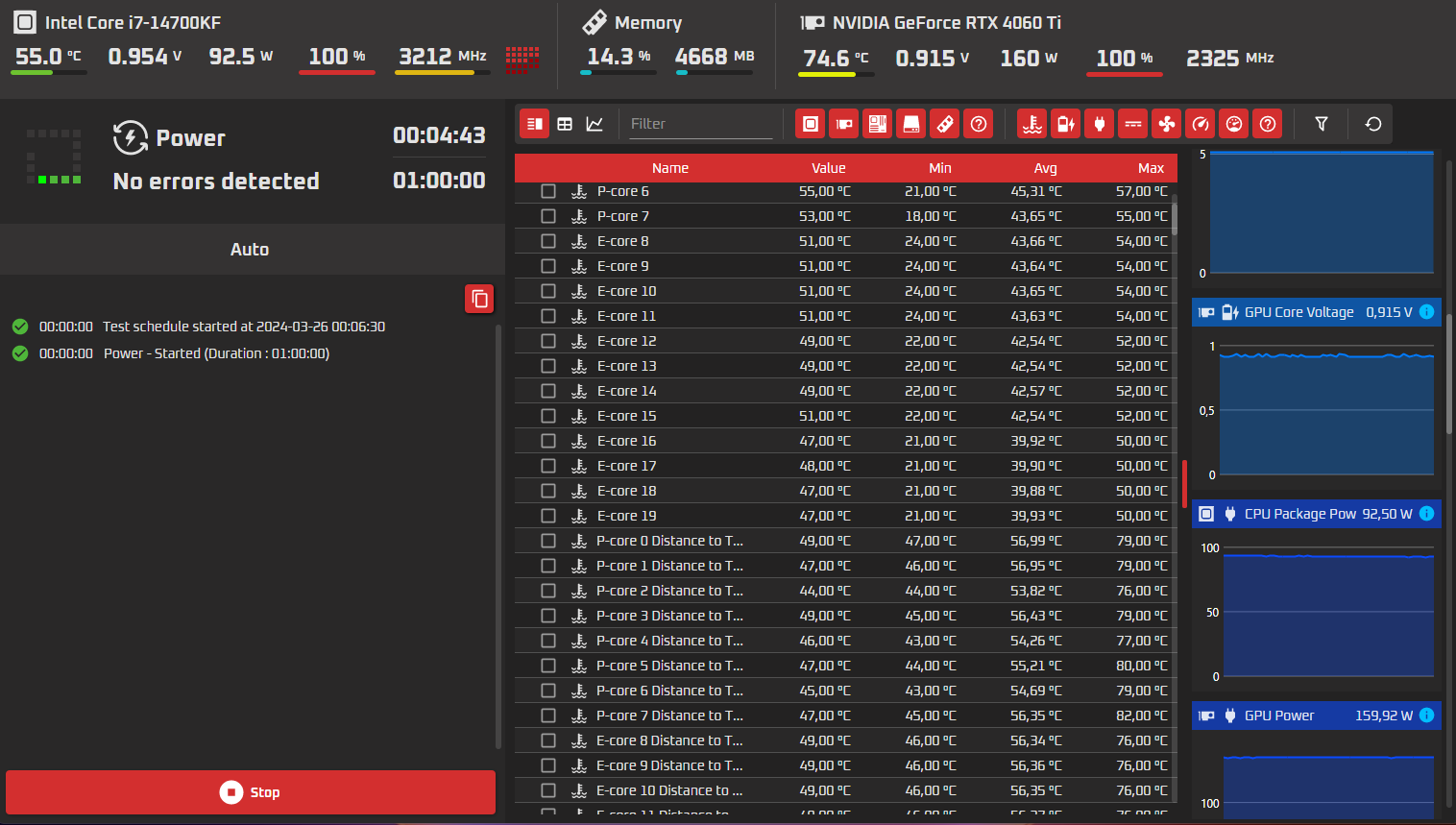Sort the table by the Value column
Viewport: 1456px width, 825px height.
[x=829, y=168]
